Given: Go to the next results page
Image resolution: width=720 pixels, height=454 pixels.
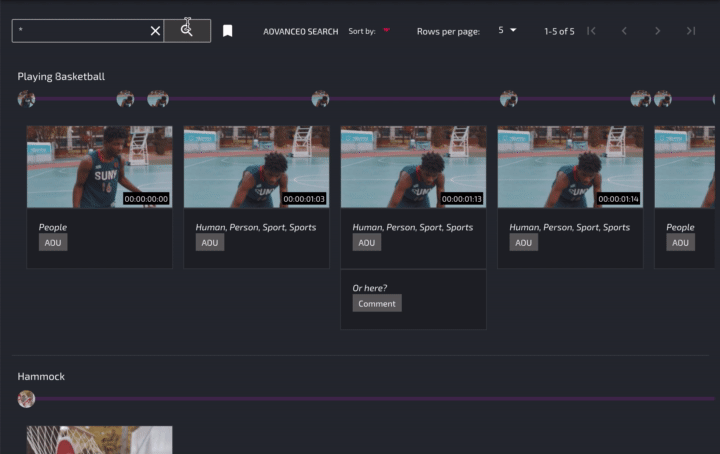Looking at the screenshot, I should [x=657, y=31].
